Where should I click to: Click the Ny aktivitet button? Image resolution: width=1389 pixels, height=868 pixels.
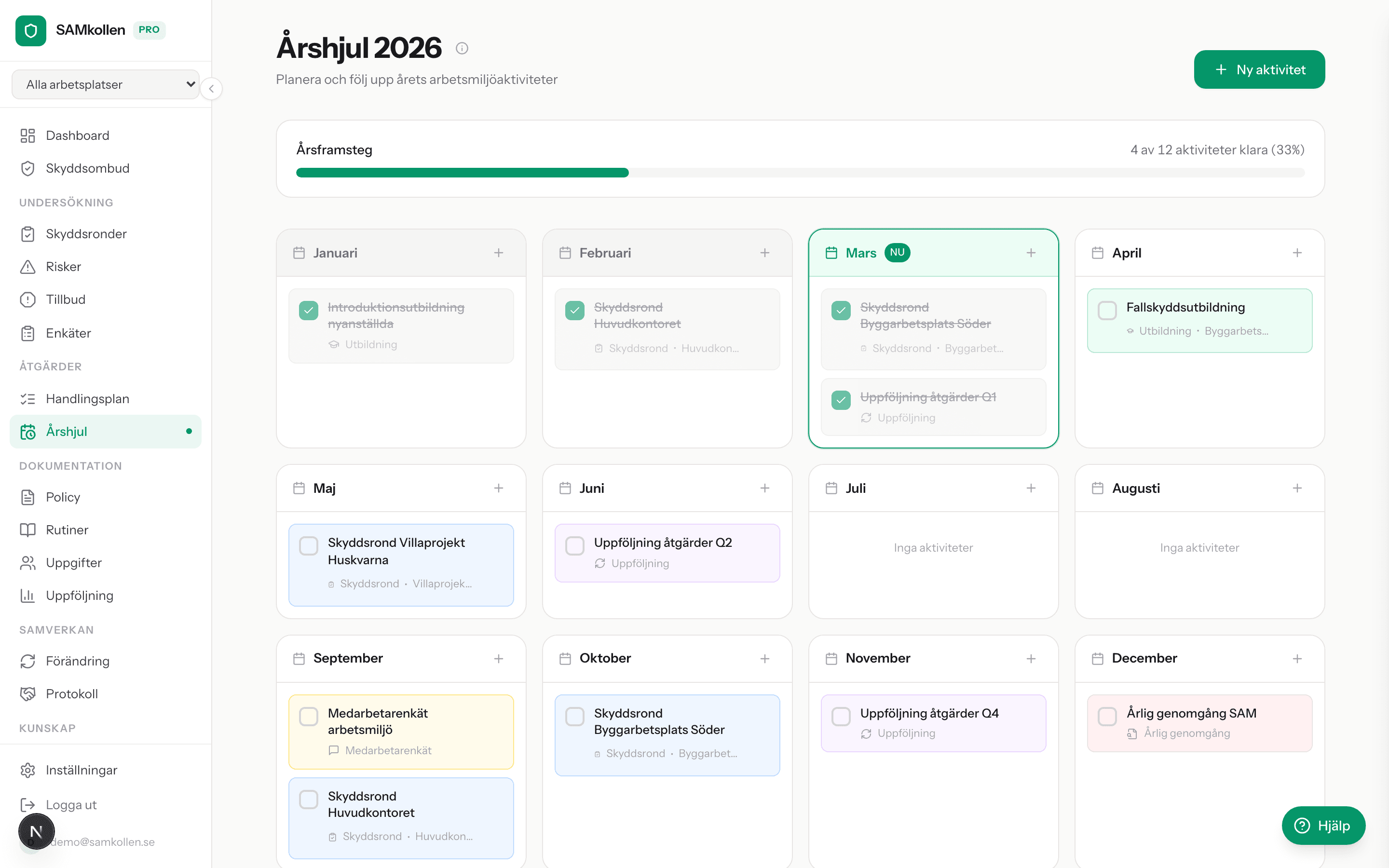[x=1259, y=69]
